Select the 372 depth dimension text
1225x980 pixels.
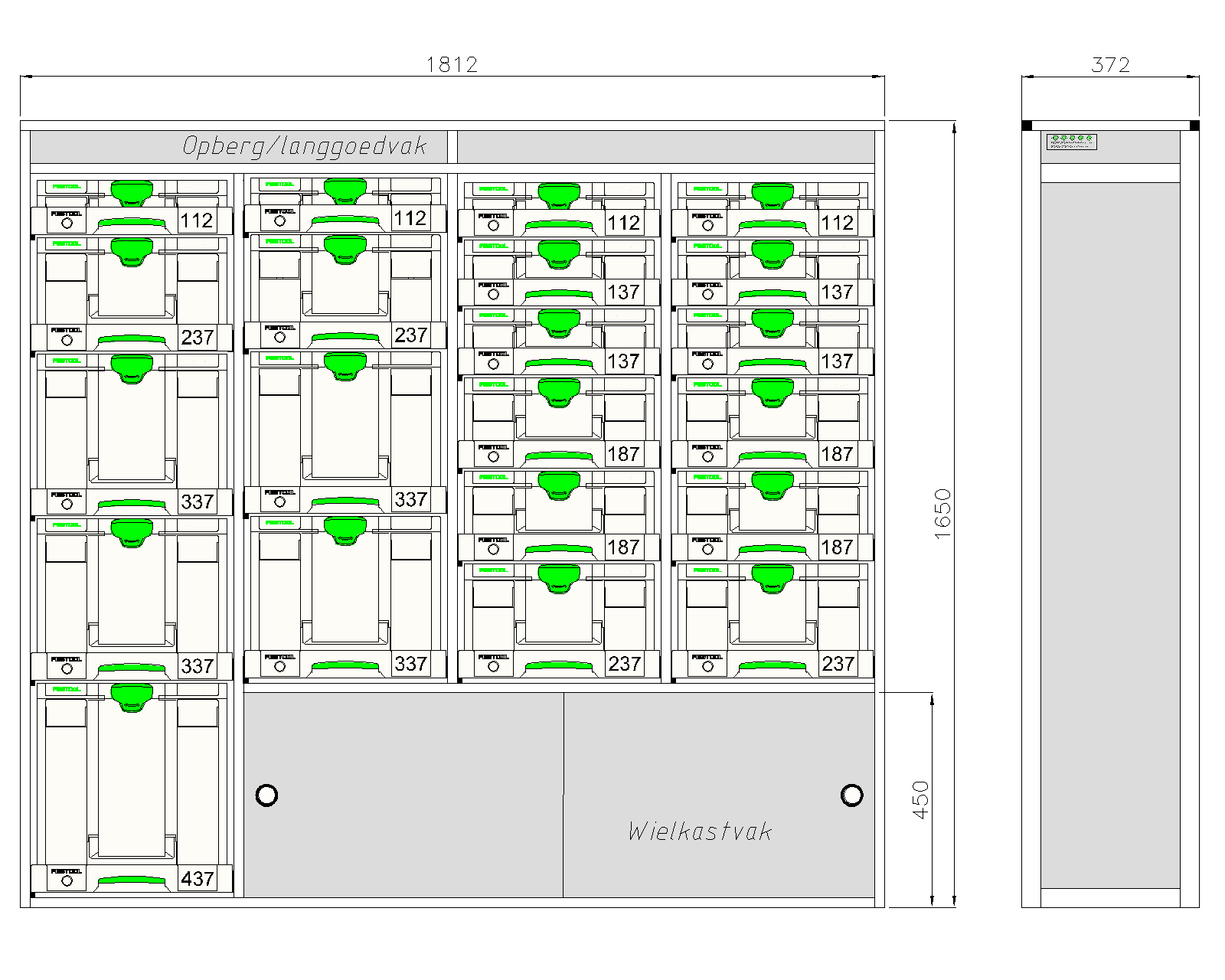point(1110,64)
